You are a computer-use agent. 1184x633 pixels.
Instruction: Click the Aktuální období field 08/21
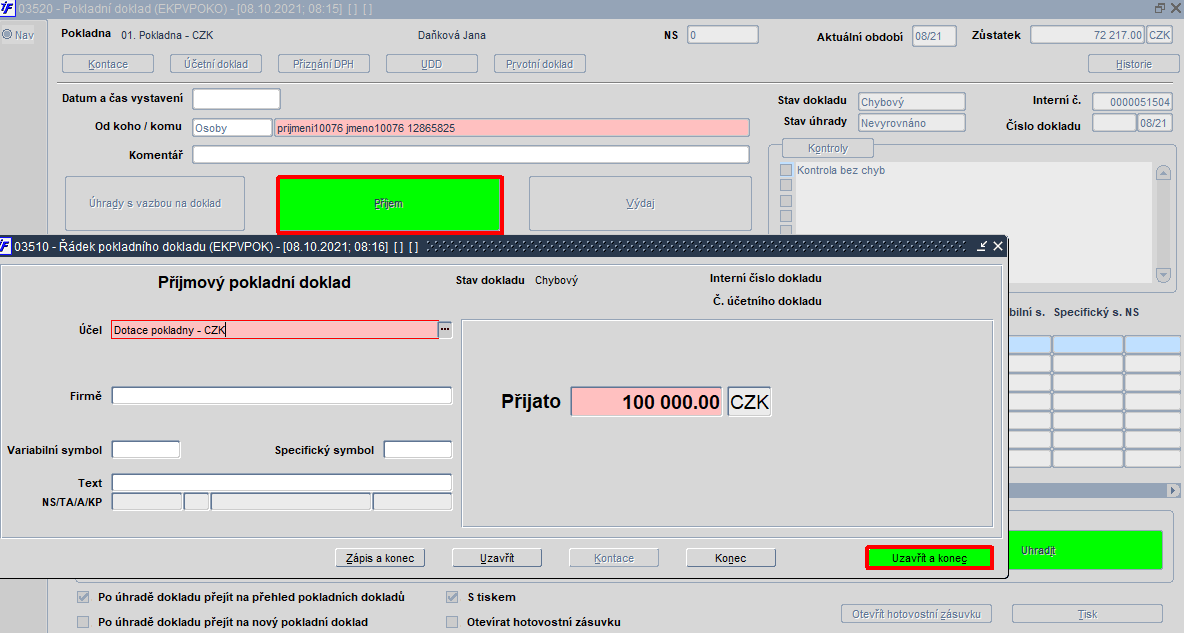coord(934,36)
